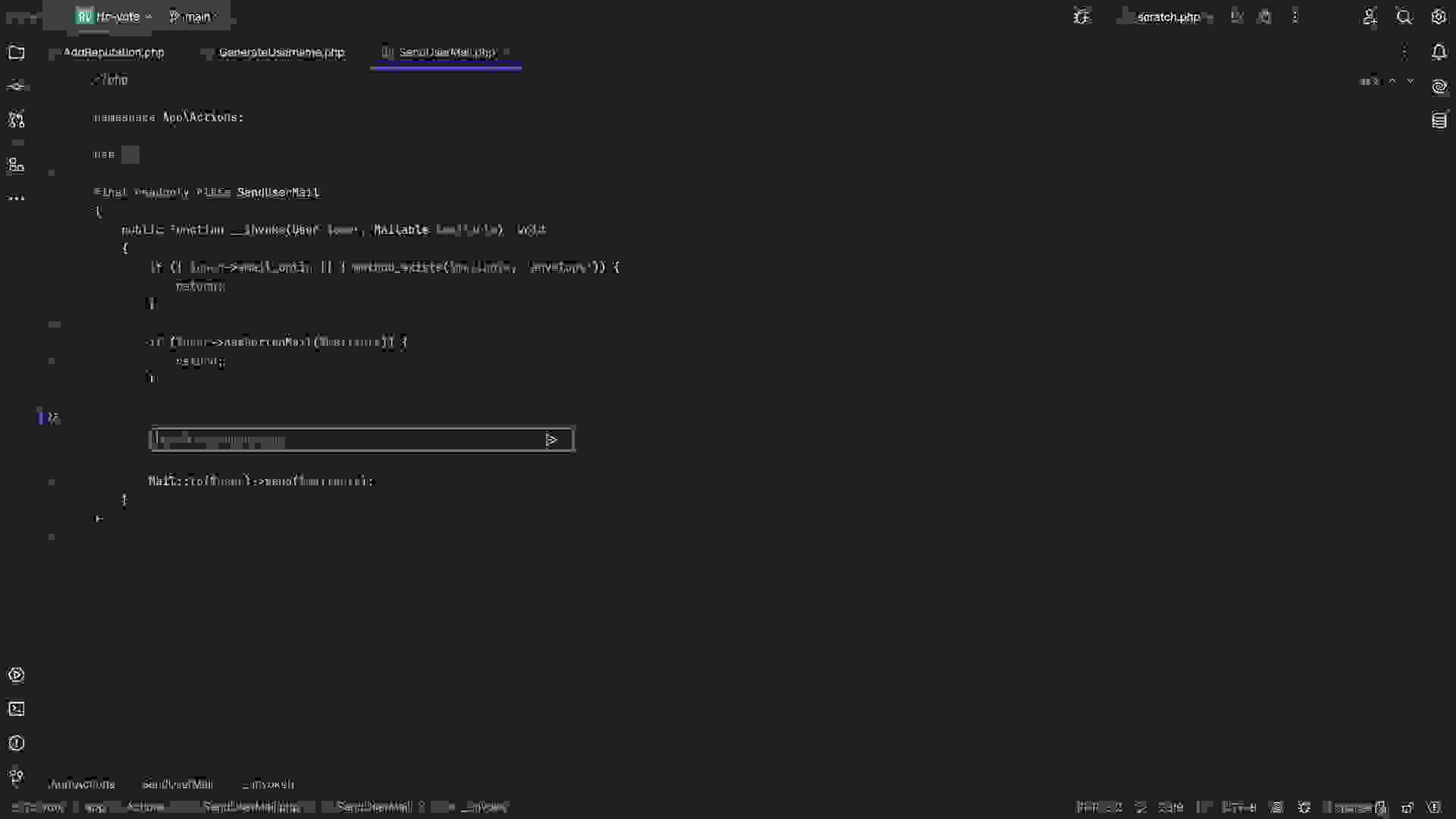
Task: Click the namespace App\Actions line
Action: (168, 118)
